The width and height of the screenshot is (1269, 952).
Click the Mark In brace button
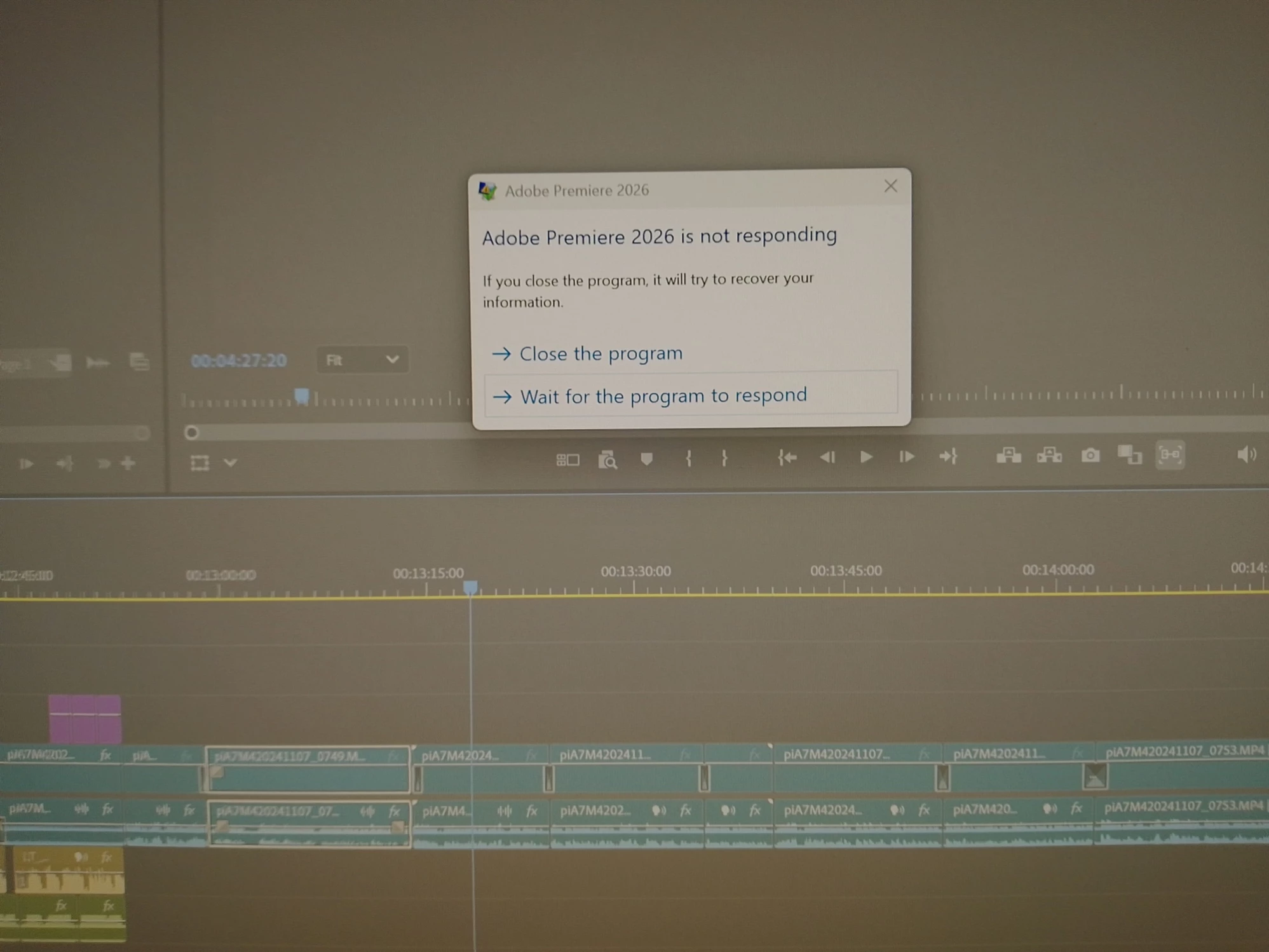pos(688,458)
